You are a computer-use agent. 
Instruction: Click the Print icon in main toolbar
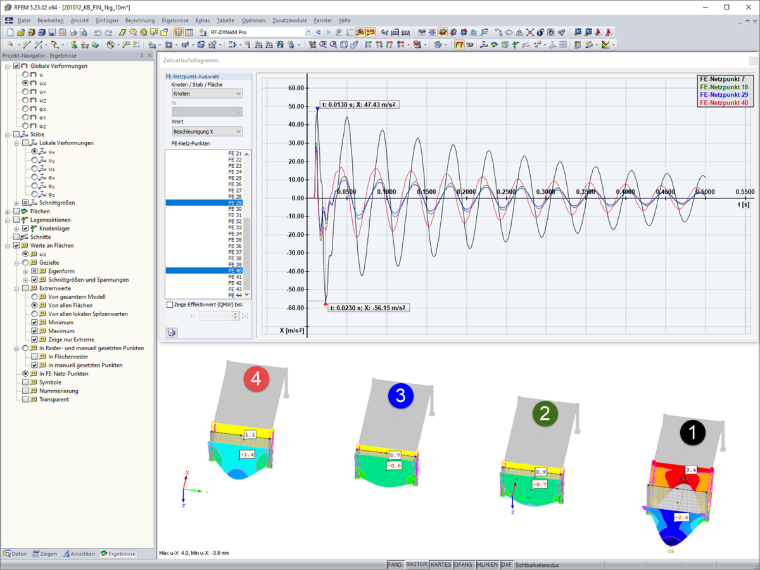tap(73, 32)
